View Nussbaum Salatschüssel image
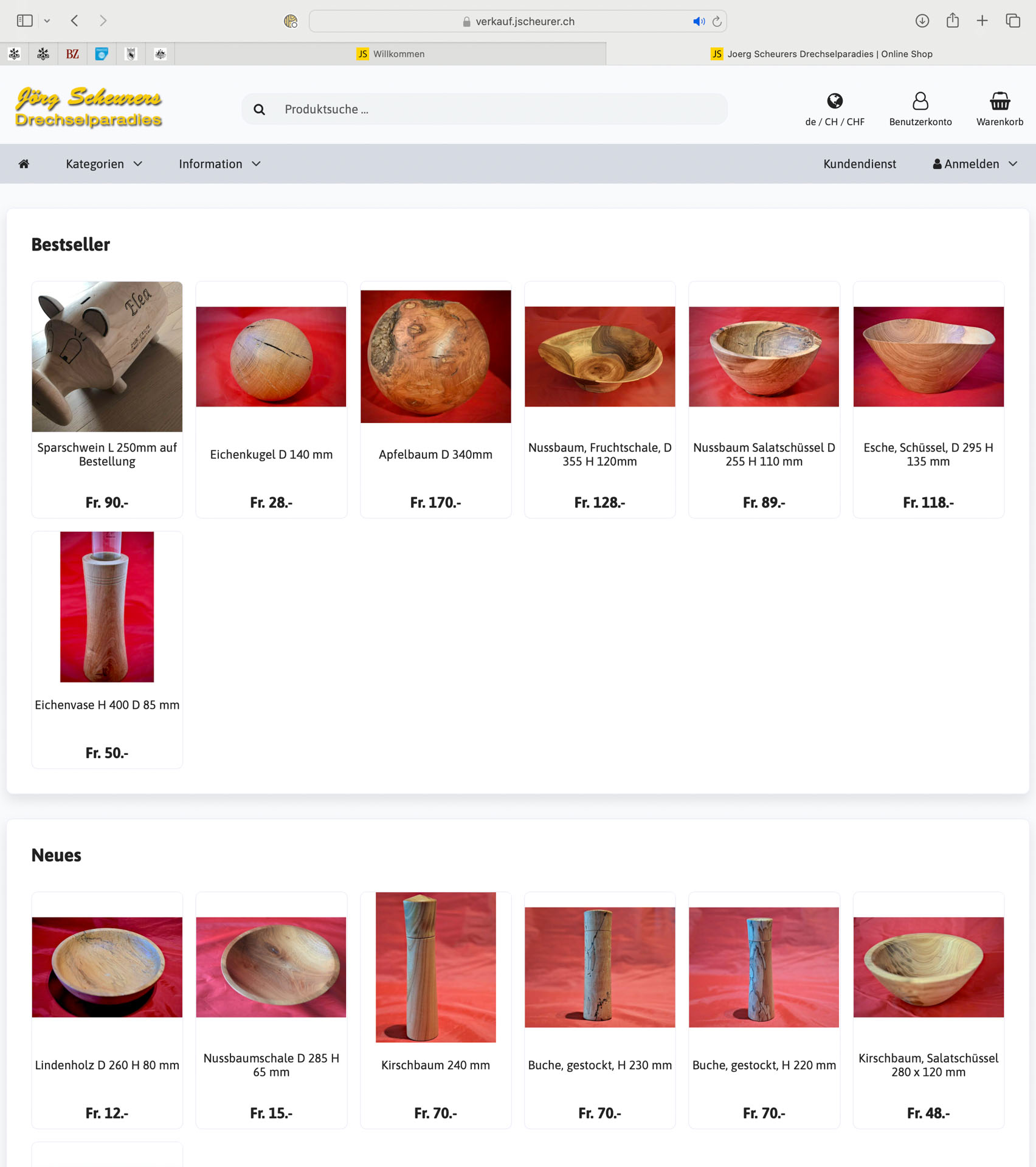 click(764, 357)
